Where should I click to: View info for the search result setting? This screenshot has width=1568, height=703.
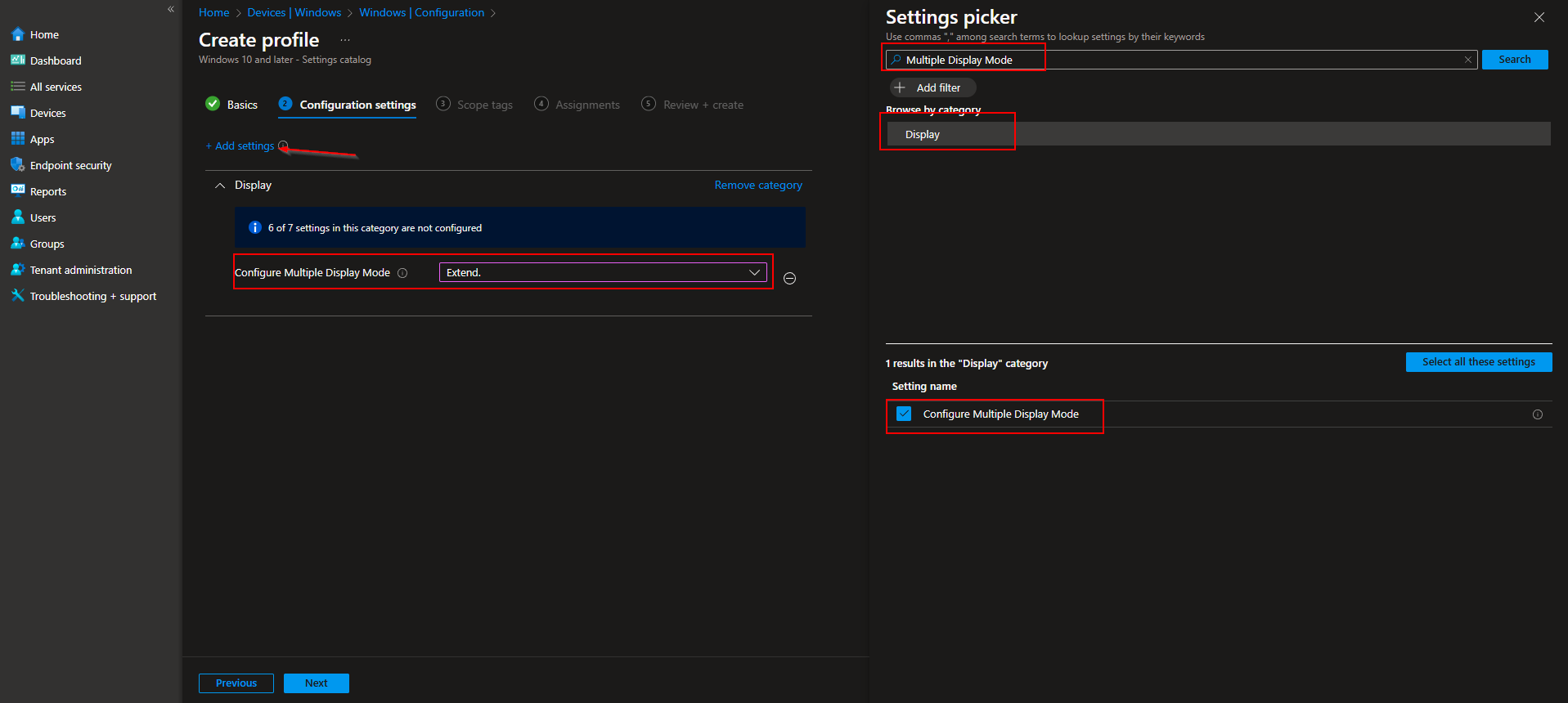(1537, 414)
